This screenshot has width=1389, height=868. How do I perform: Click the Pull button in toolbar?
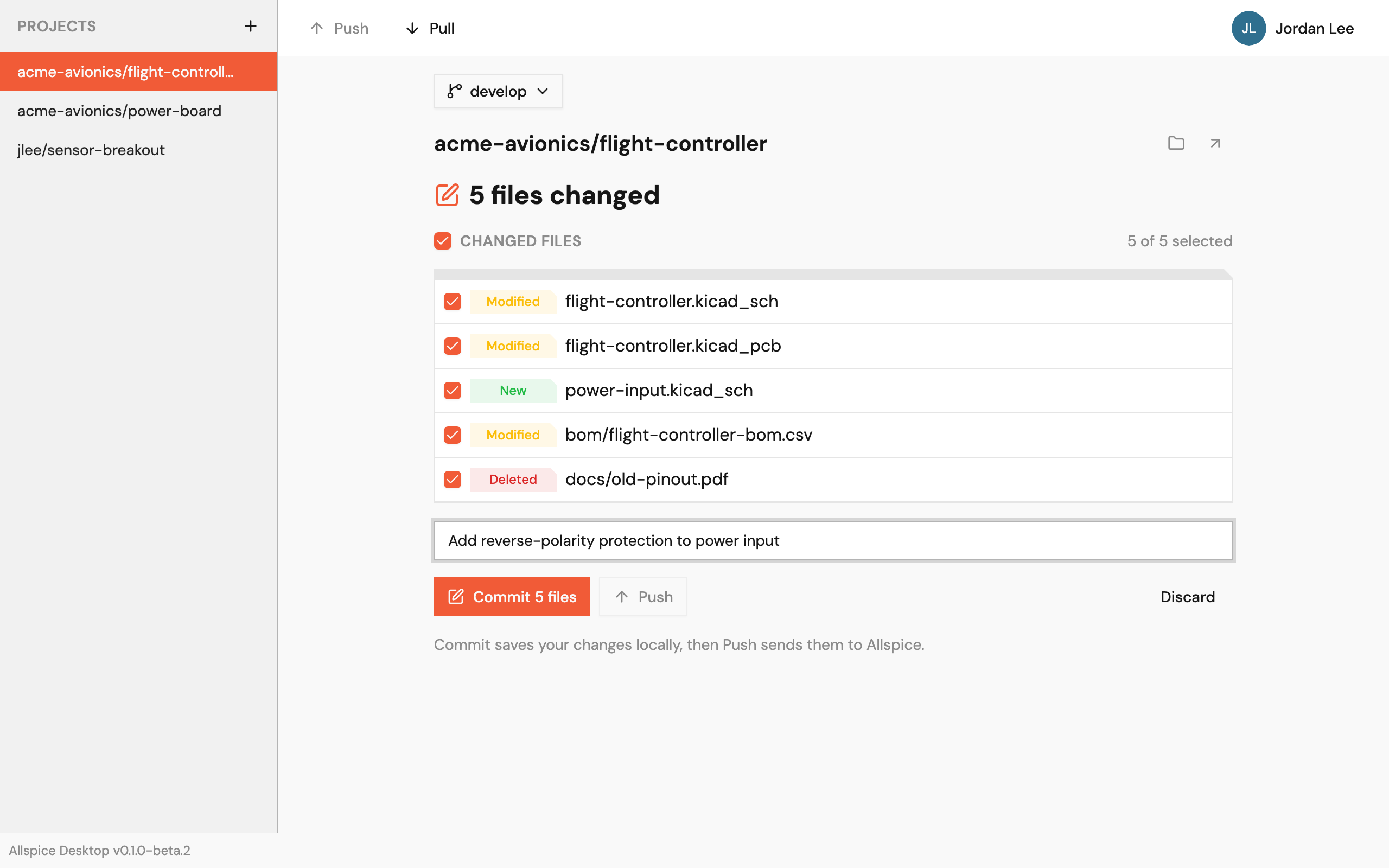point(430,28)
